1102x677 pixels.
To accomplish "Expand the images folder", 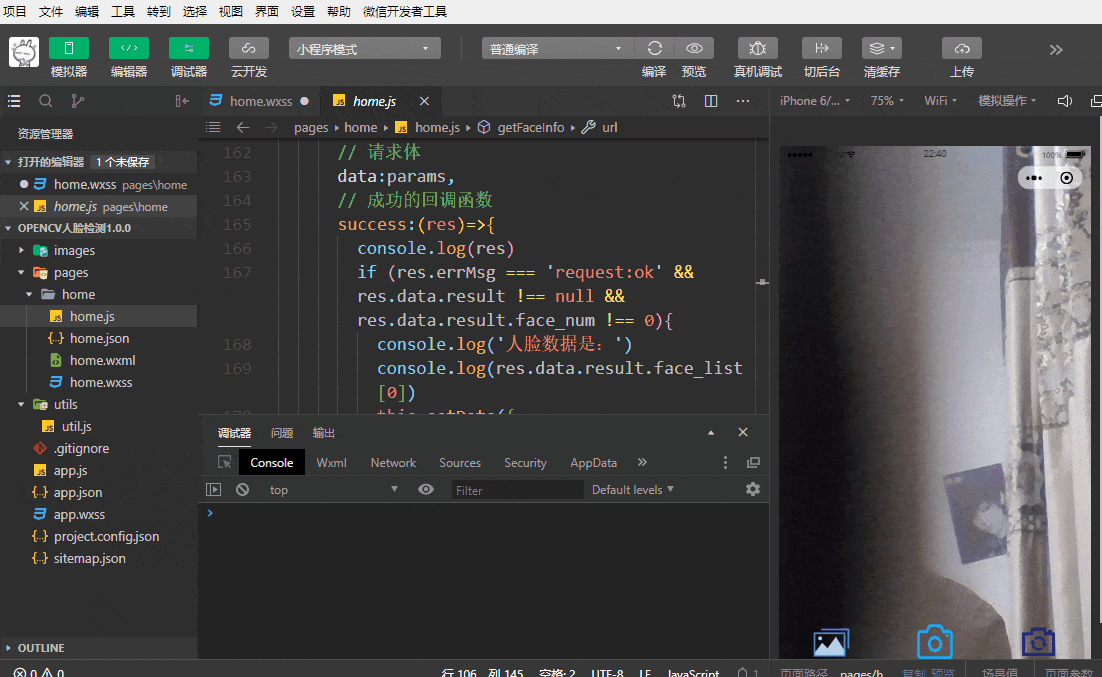I will click(x=74, y=250).
